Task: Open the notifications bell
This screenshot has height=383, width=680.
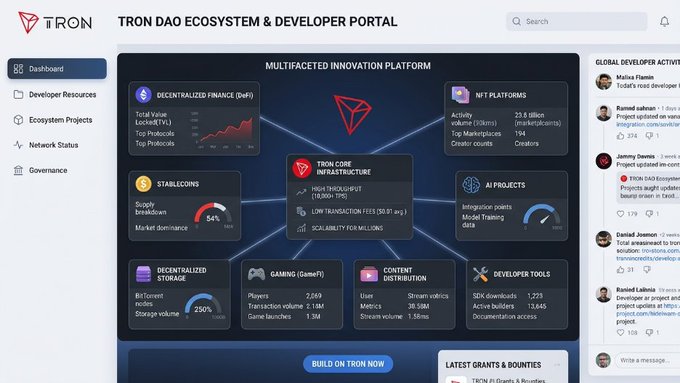Action: (664, 21)
